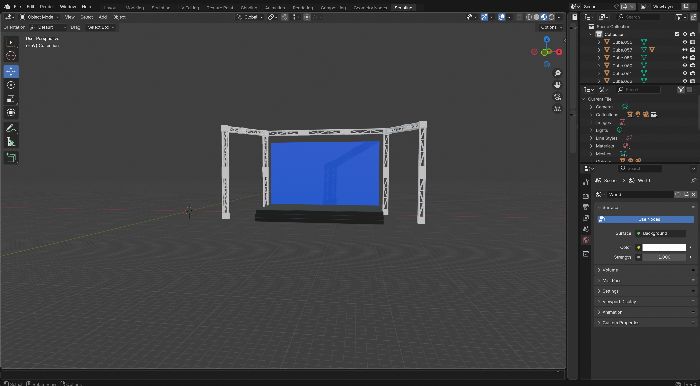Click the blue screen object in viewport
Screen dimensions: 700x386
325,173
